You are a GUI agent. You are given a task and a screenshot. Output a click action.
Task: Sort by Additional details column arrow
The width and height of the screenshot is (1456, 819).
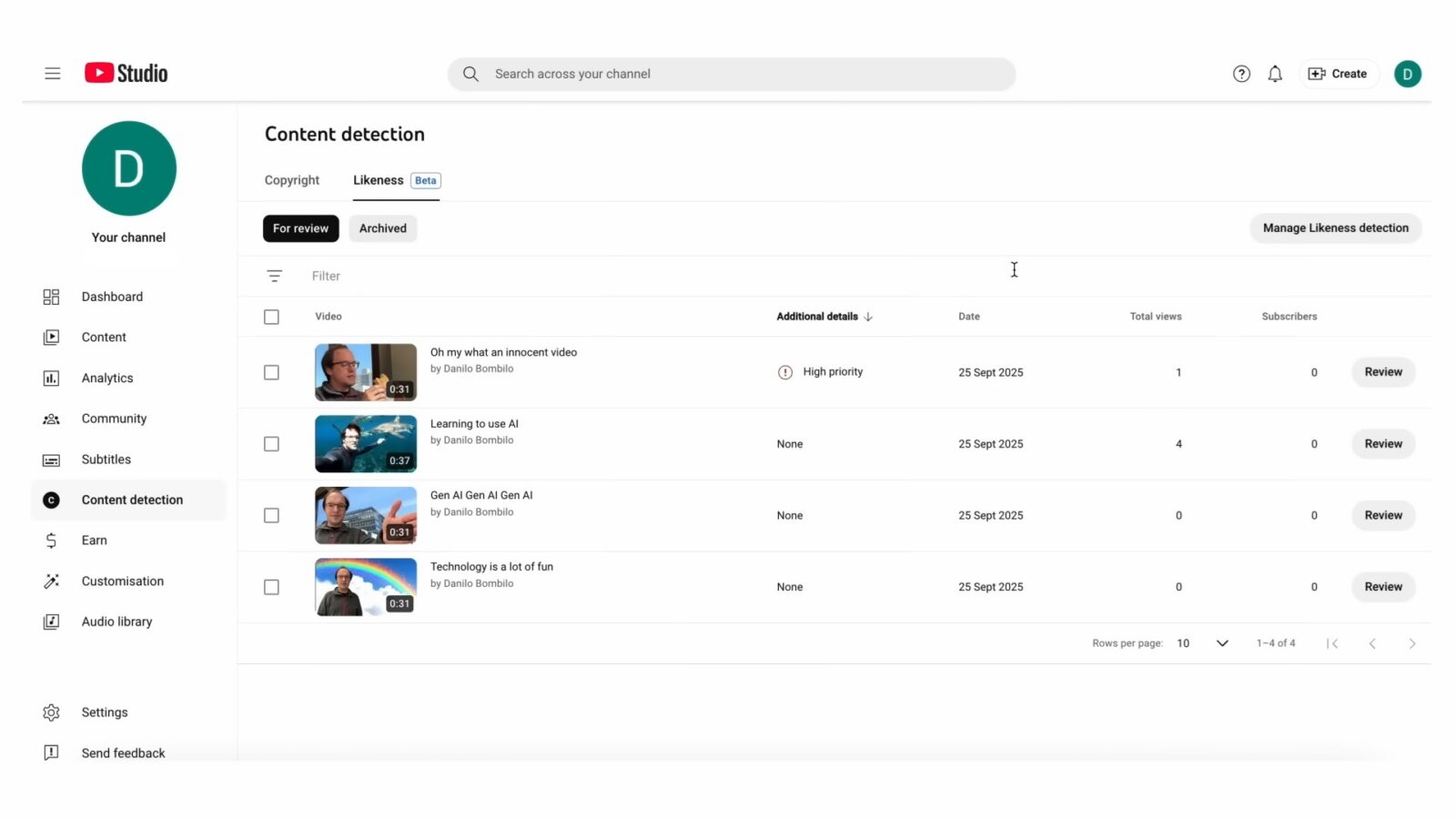tap(868, 317)
